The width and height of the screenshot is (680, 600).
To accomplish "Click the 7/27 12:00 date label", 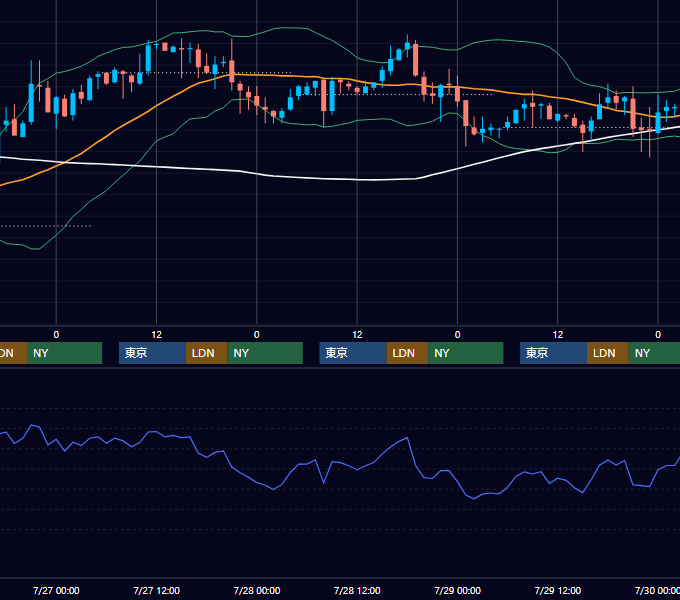I will (x=156, y=590).
